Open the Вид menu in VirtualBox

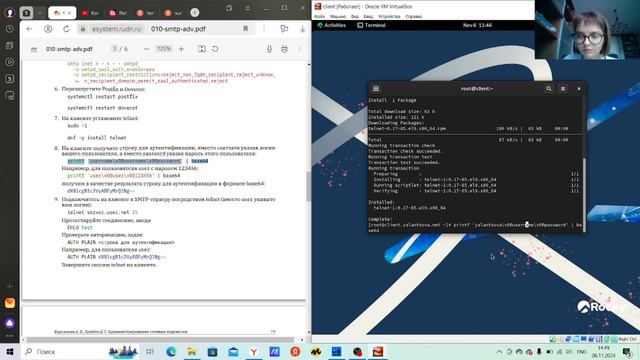point(355,17)
